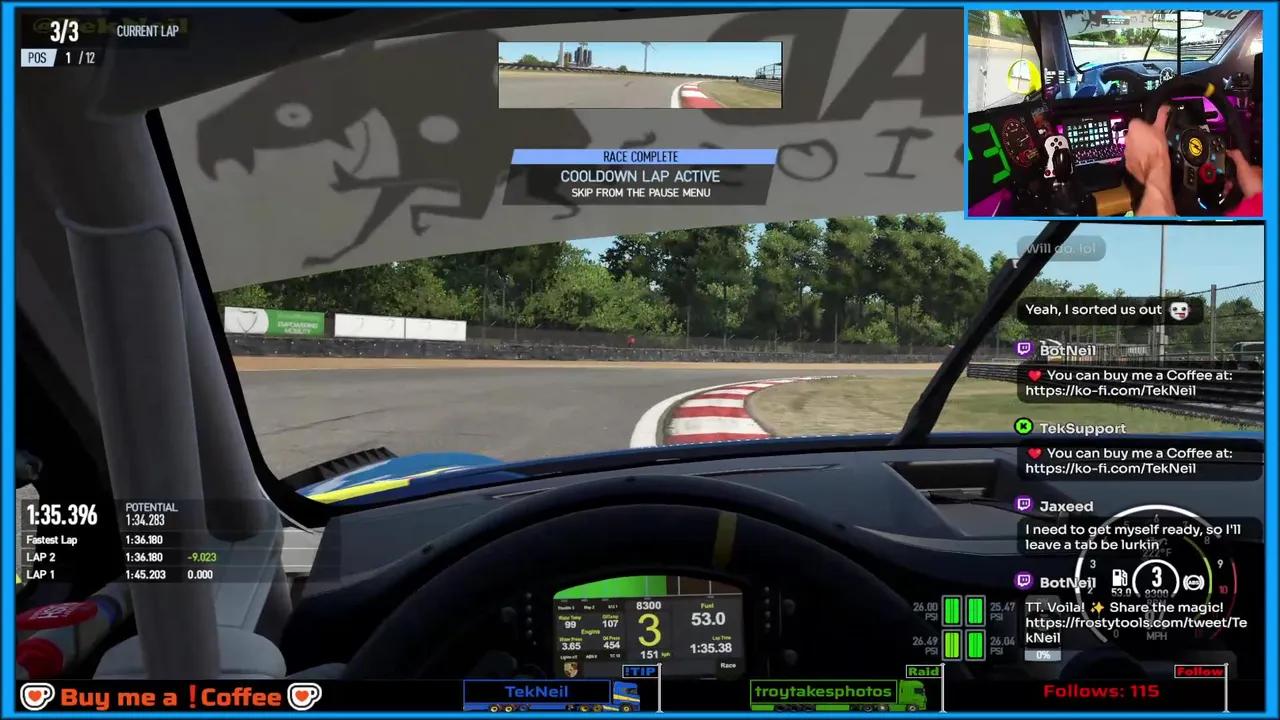
Task: Click the Twitch icon beside Jaxeed
Action: [1023, 506]
